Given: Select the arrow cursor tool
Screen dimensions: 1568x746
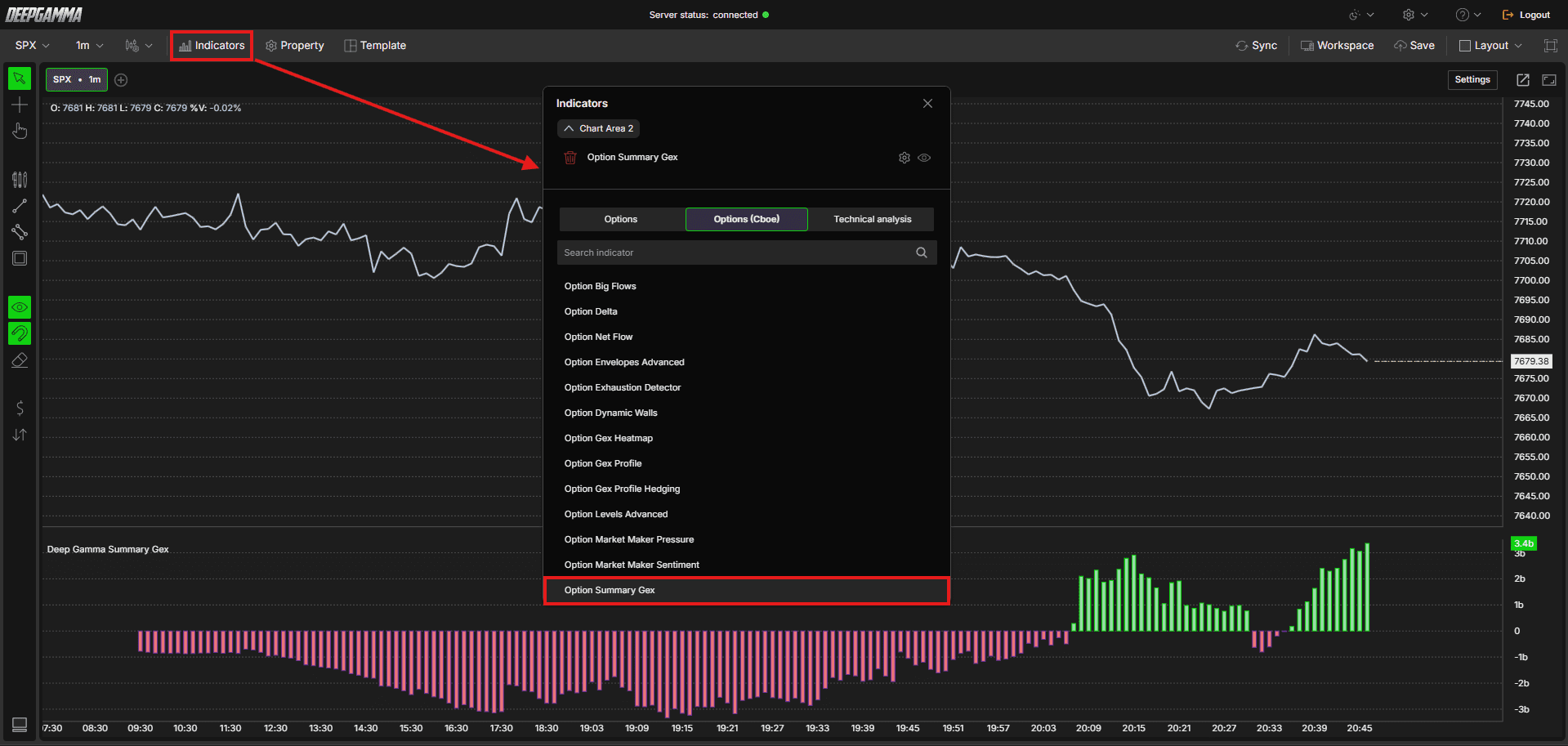Looking at the screenshot, I should tap(20, 78).
